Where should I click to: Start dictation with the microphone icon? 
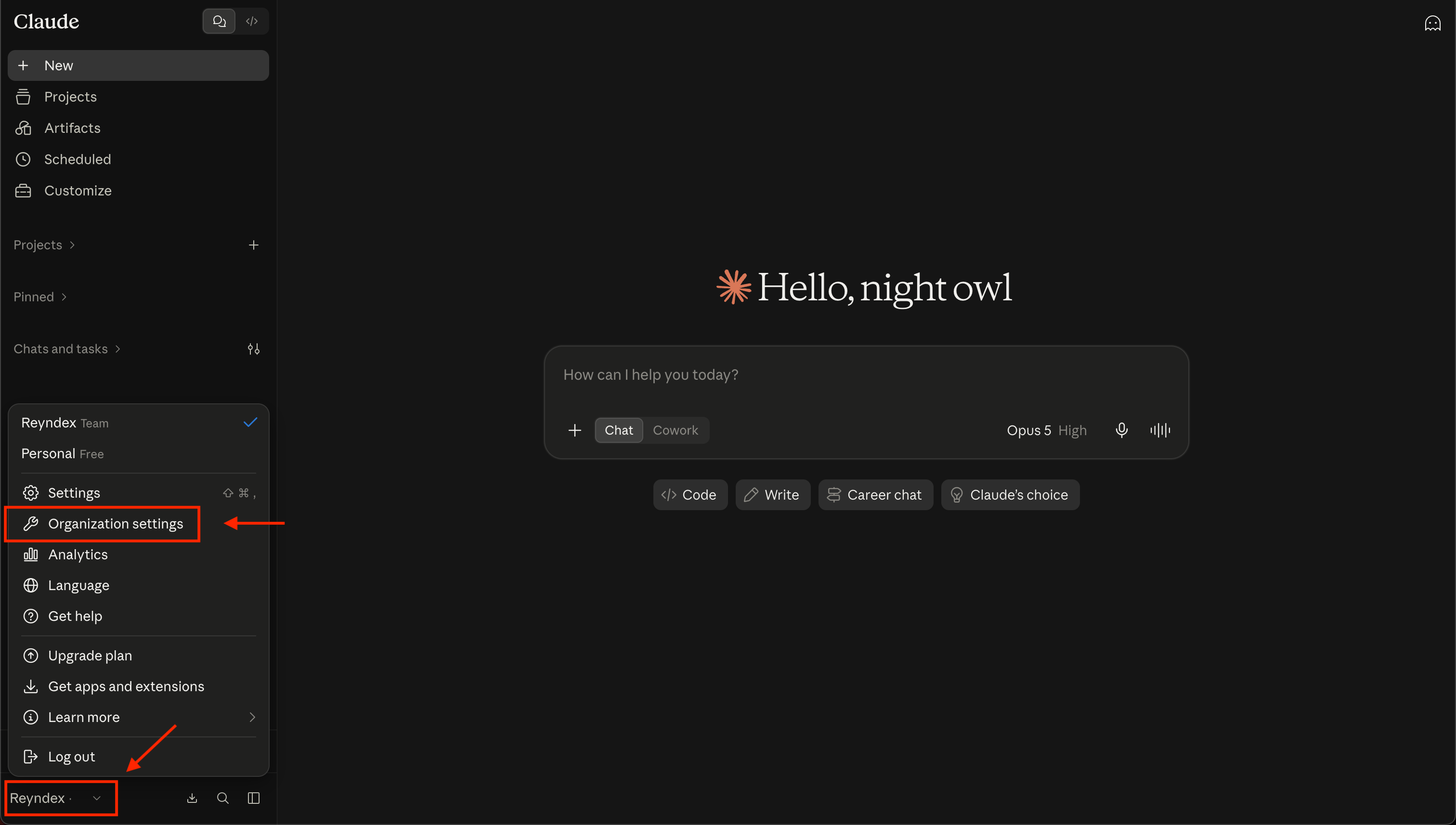pos(1121,430)
